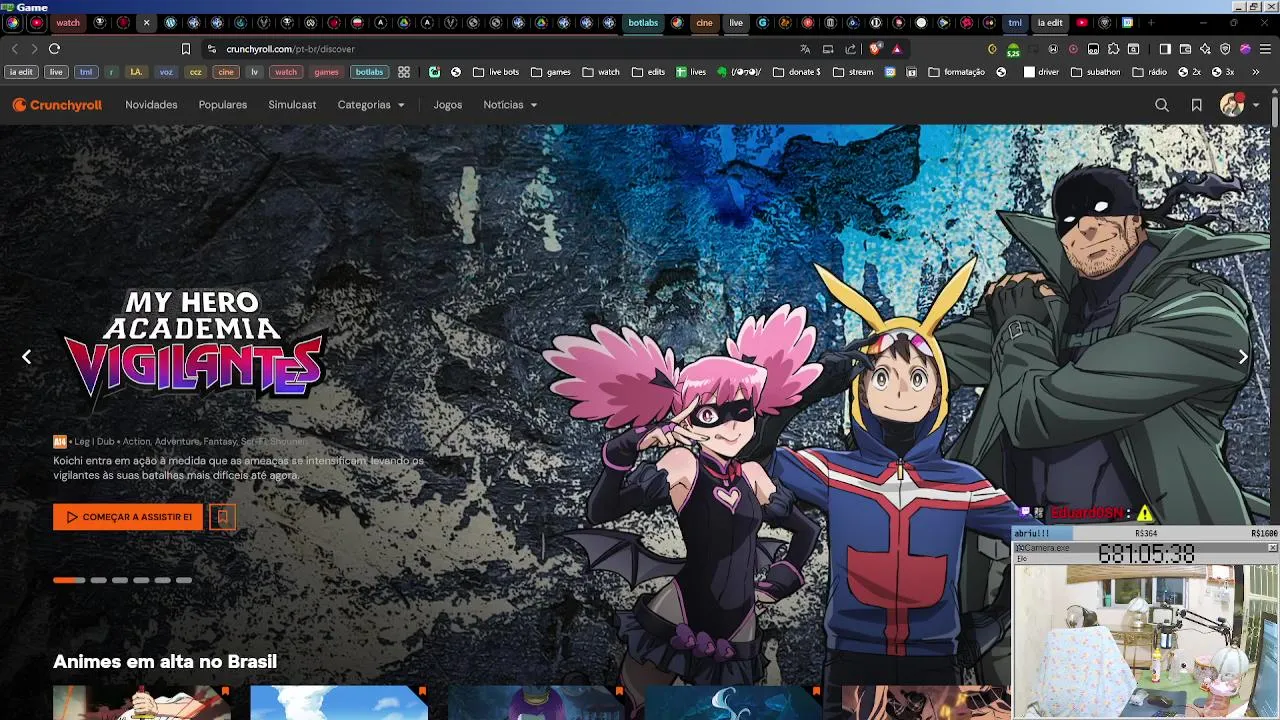Screen dimensions: 1280x720
Task: Open the 'lives' sheets bookmark
Action: (x=691, y=72)
